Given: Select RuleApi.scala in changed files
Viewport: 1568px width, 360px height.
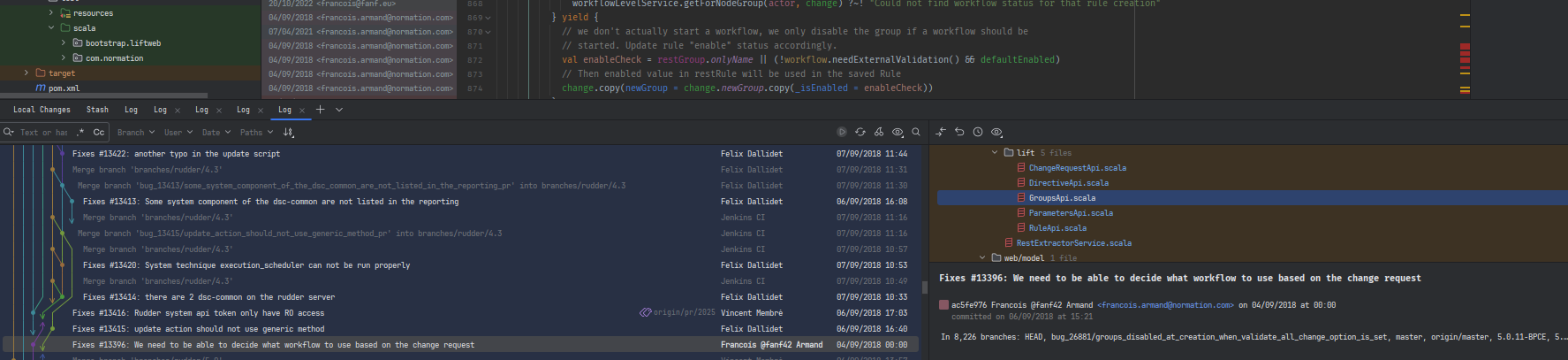Looking at the screenshot, I should coord(1057,227).
